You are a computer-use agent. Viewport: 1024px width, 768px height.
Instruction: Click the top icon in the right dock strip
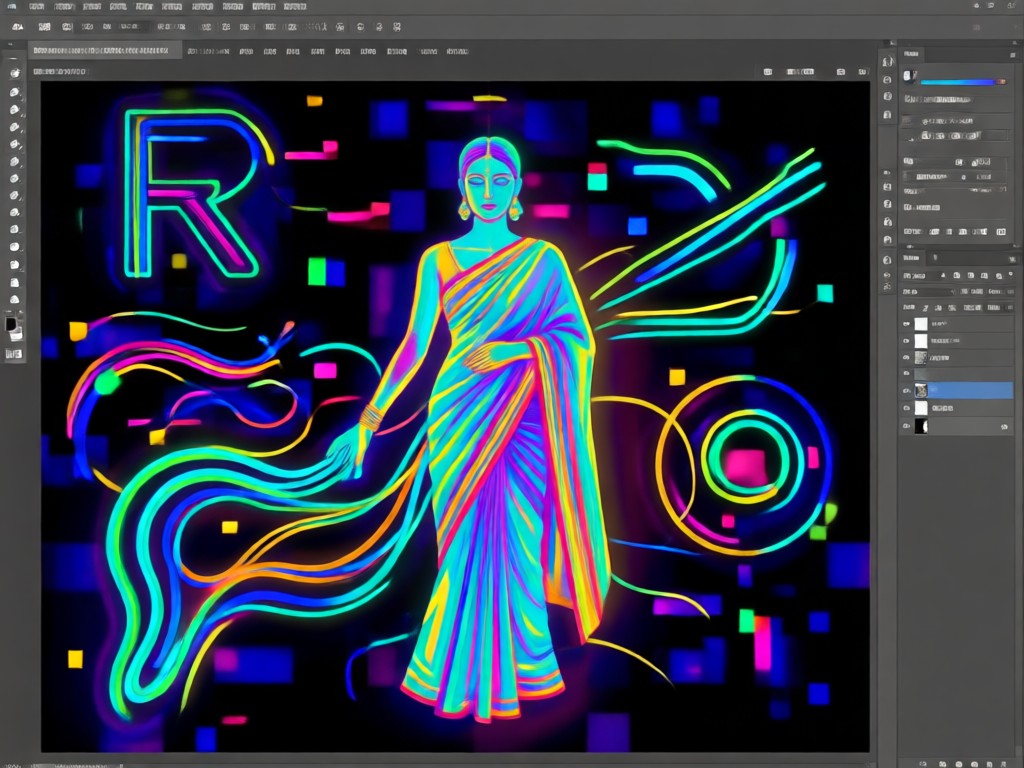pos(887,62)
